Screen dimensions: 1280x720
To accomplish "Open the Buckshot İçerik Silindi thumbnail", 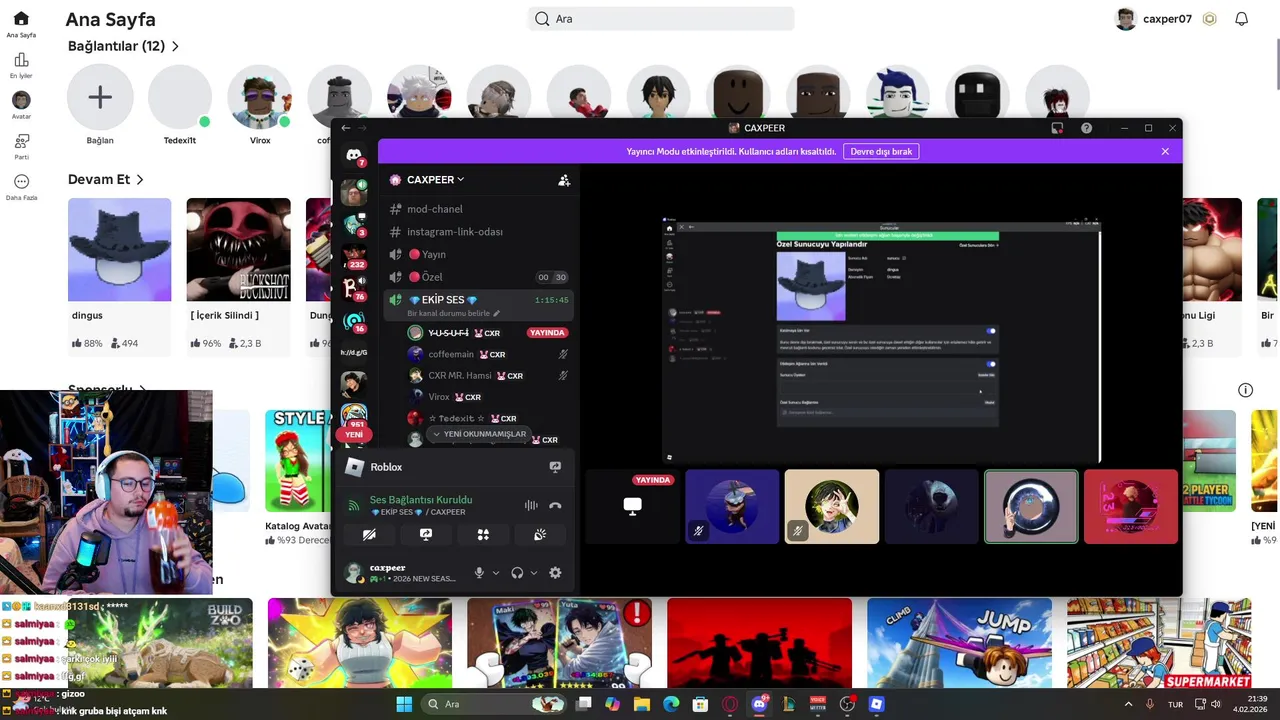I will coord(238,250).
